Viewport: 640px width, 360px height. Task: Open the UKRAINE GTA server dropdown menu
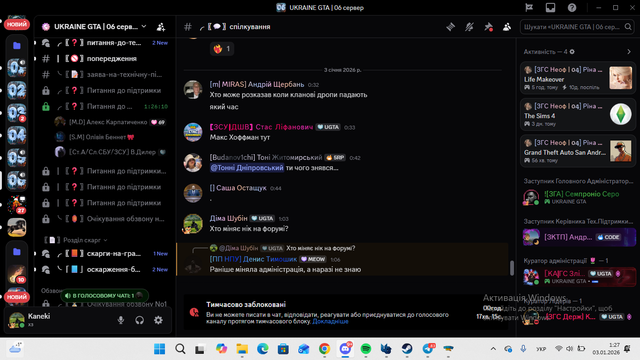coord(95,27)
